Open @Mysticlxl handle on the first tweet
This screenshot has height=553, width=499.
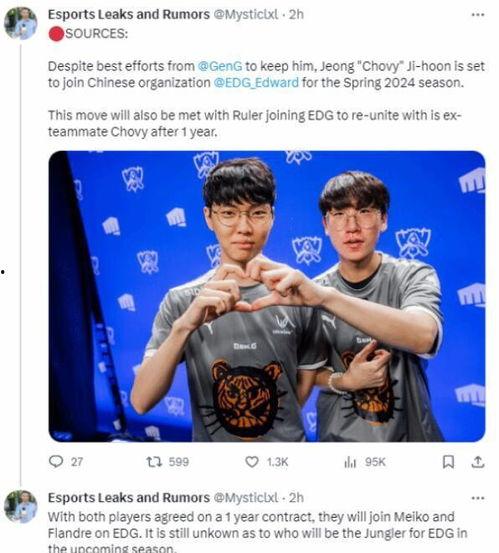pos(246,14)
